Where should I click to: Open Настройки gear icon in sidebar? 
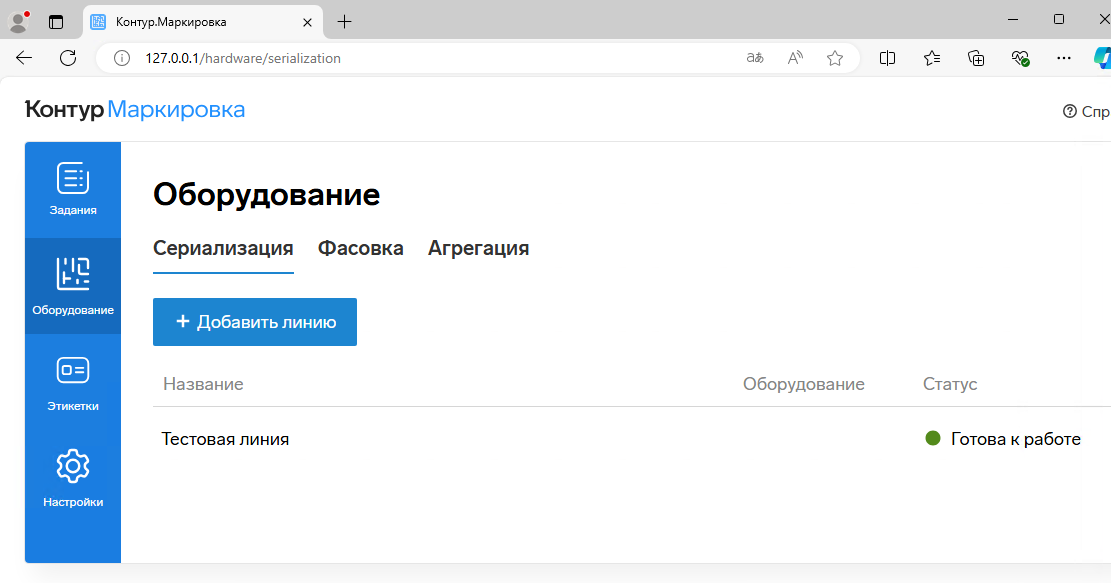[73, 478]
